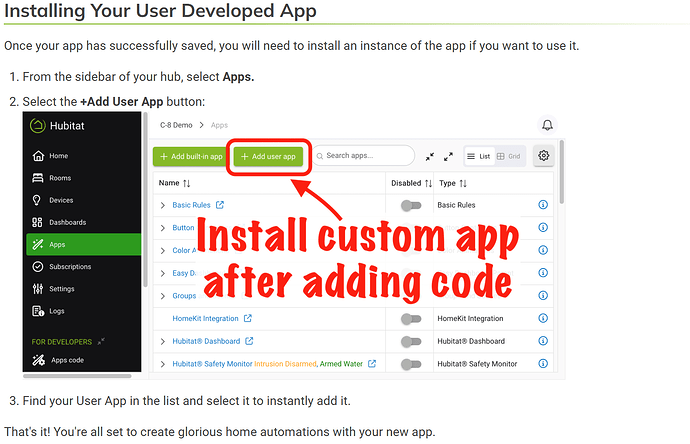Open the gear settings icon
The image size is (690, 444).
click(x=543, y=155)
